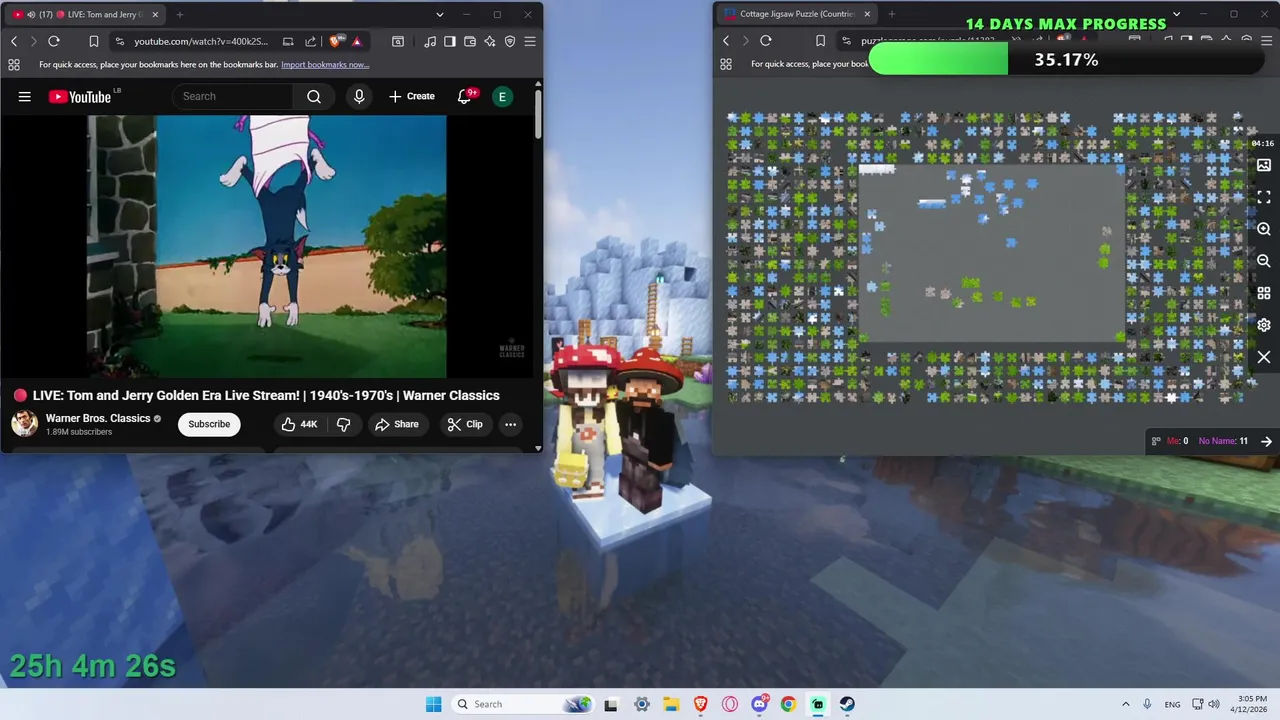Image resolution: width=1280 pixels, height=720 pixels.
Task: Toggle Brave sidebar panel in YouTube window
Action: click(x=450, y=41)
